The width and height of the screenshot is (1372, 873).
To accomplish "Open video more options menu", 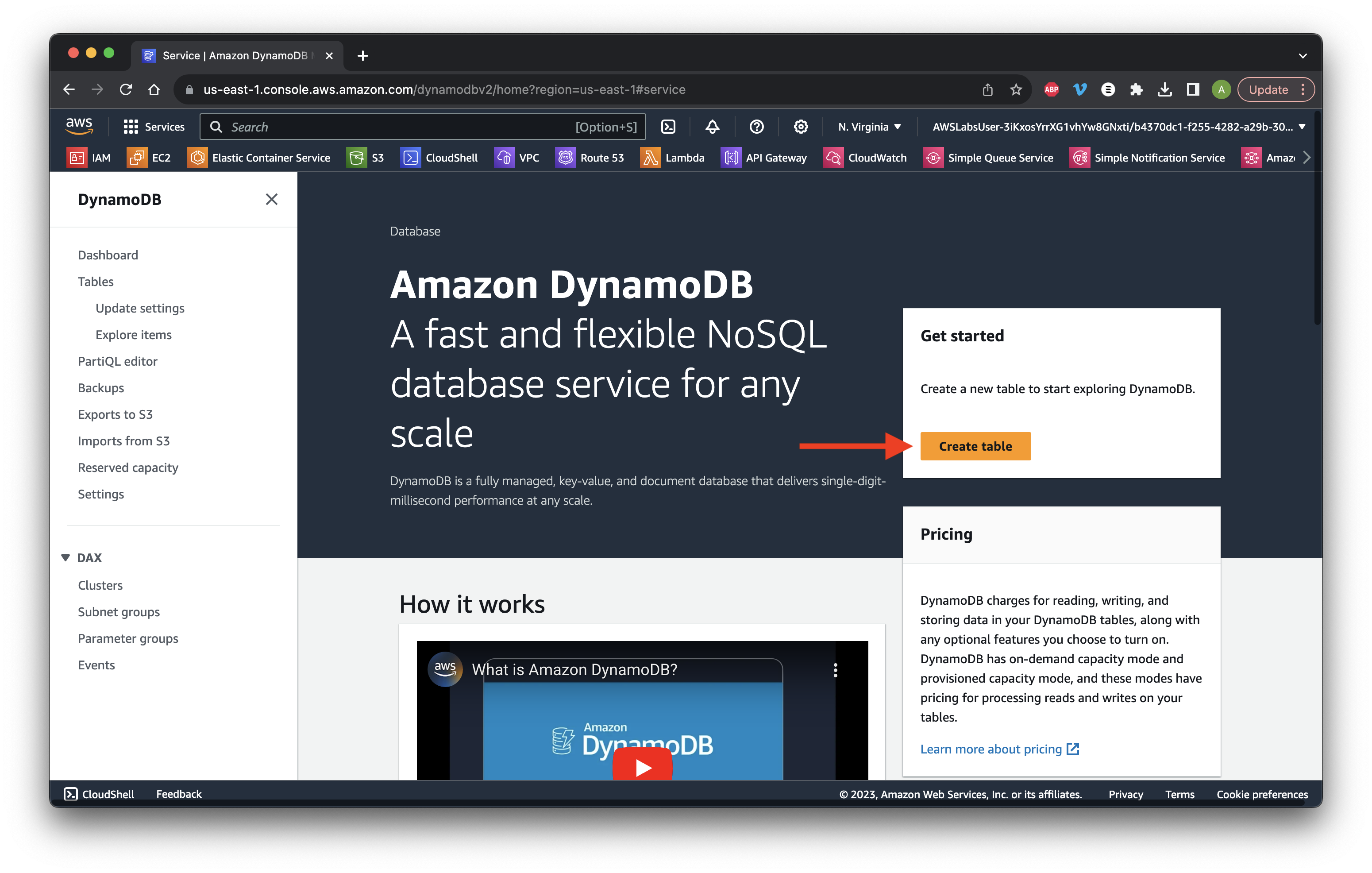I will tap(835, 670).
